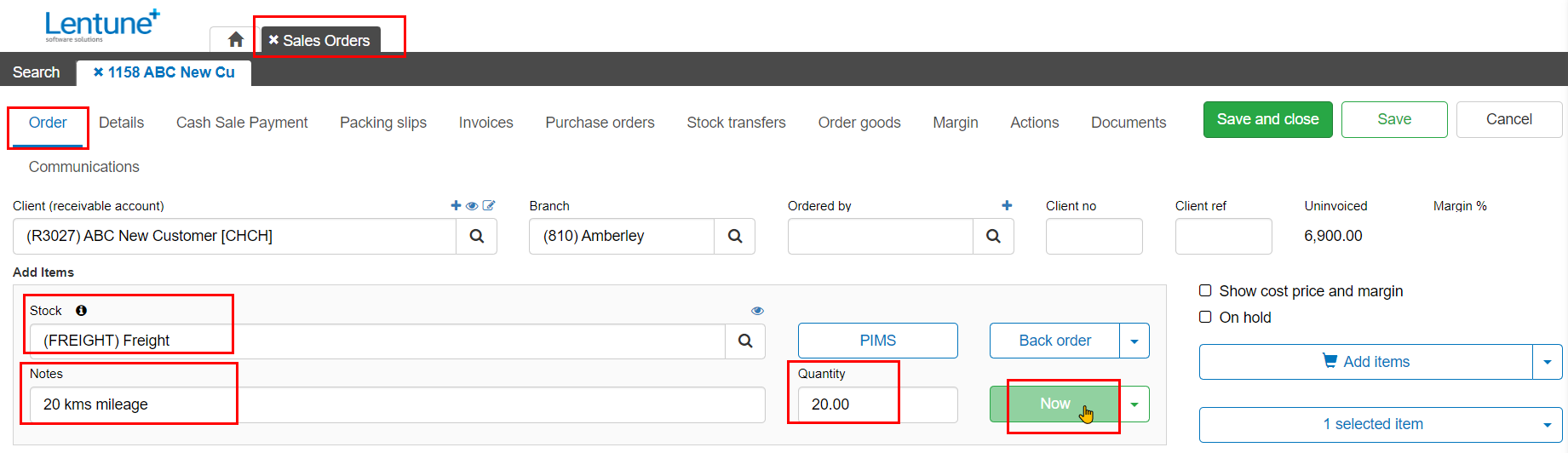1568x453 pixels.
Task: Check the On hold checkbox
Action: coord(1205,317)
